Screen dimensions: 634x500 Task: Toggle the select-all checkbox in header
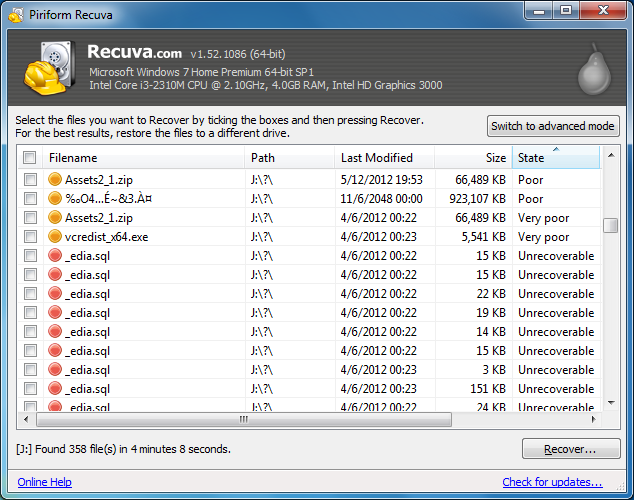coord(30,157)
